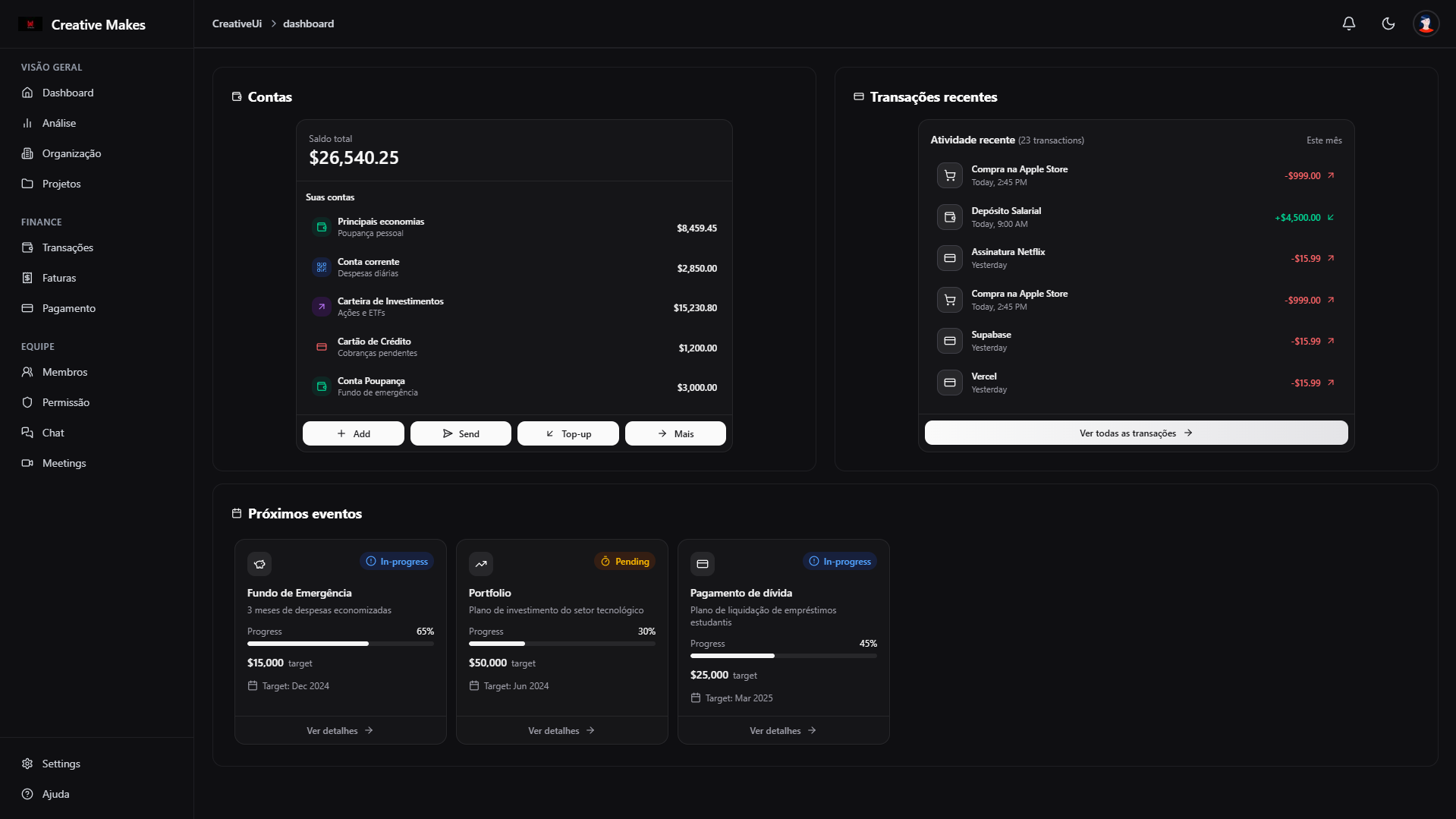Click the Pagamento sidebar icon
The height and width of the screenshot is (819, 1456).
pos(27,308)
